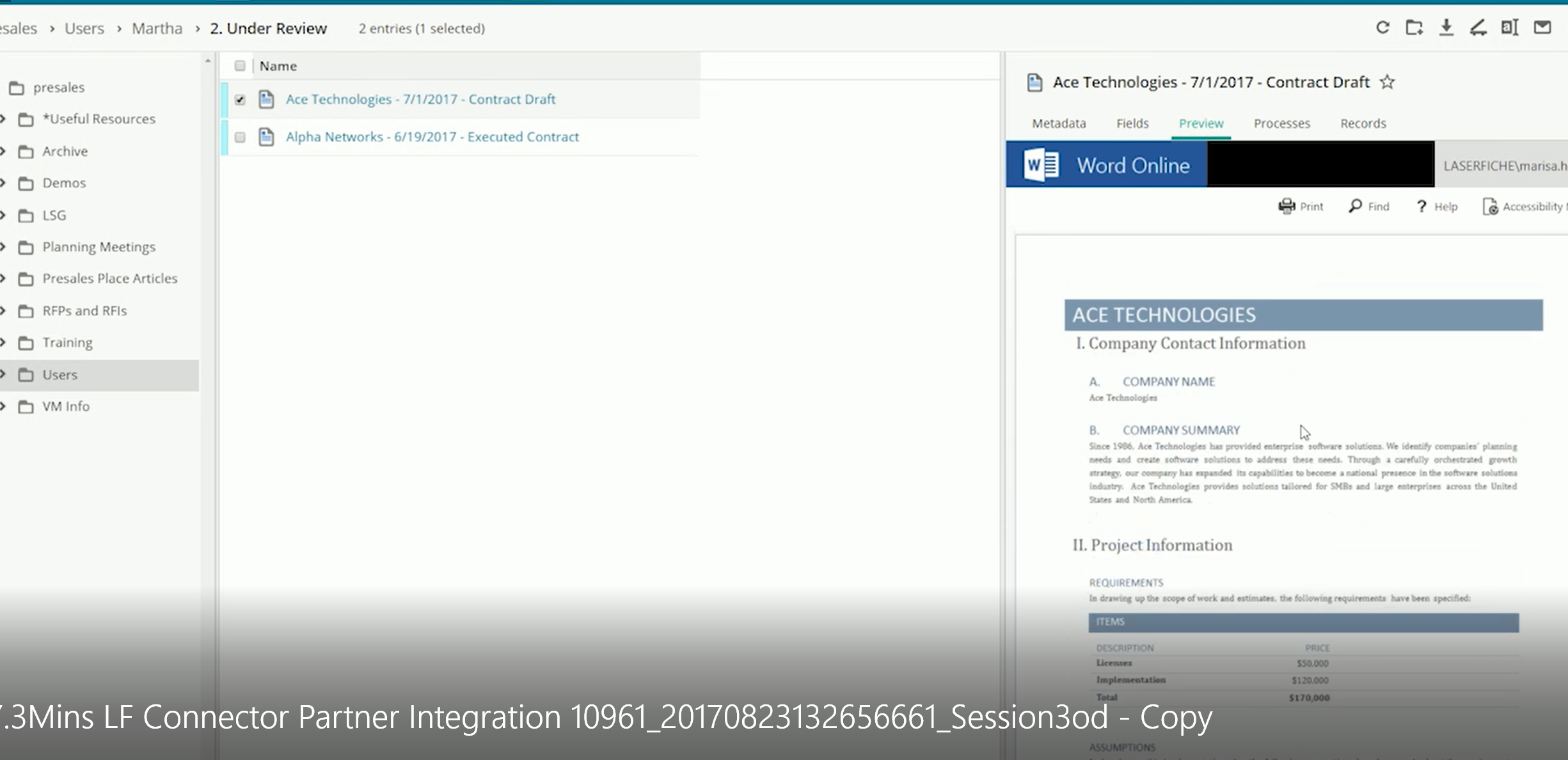Click the Edit pencil icon in toolbar

(x=1478, y=28)
